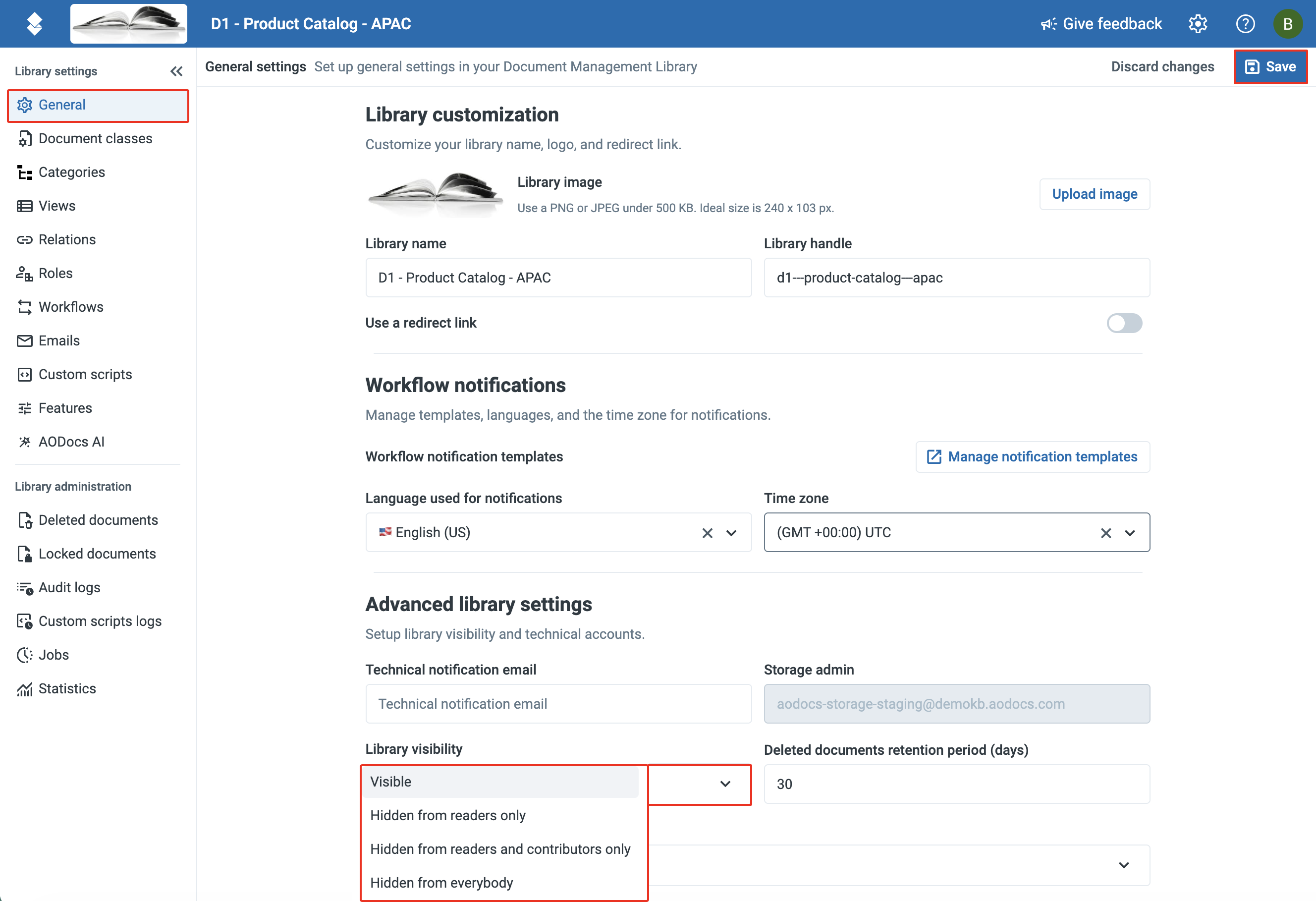The width and height of the screenshot is (1316, 902).
Task: Select Visible visibility option
Action: pos(501,783)
